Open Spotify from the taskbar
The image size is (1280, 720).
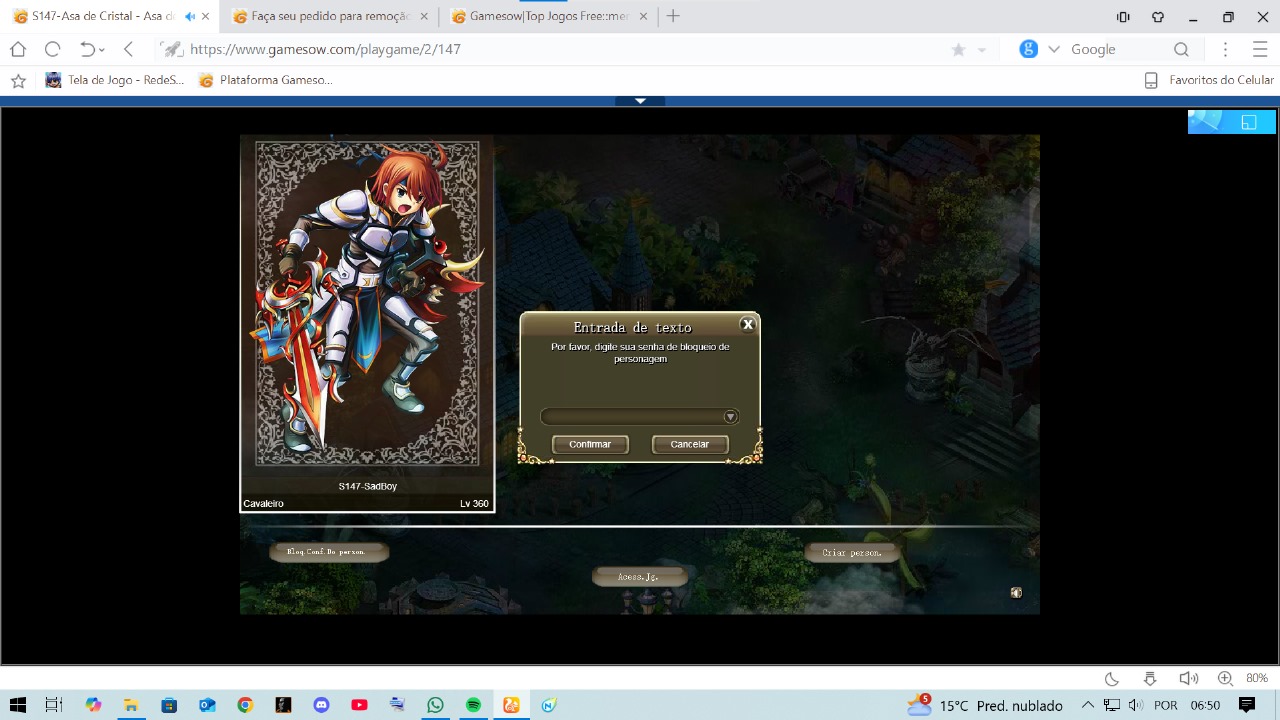coord(473,705)
